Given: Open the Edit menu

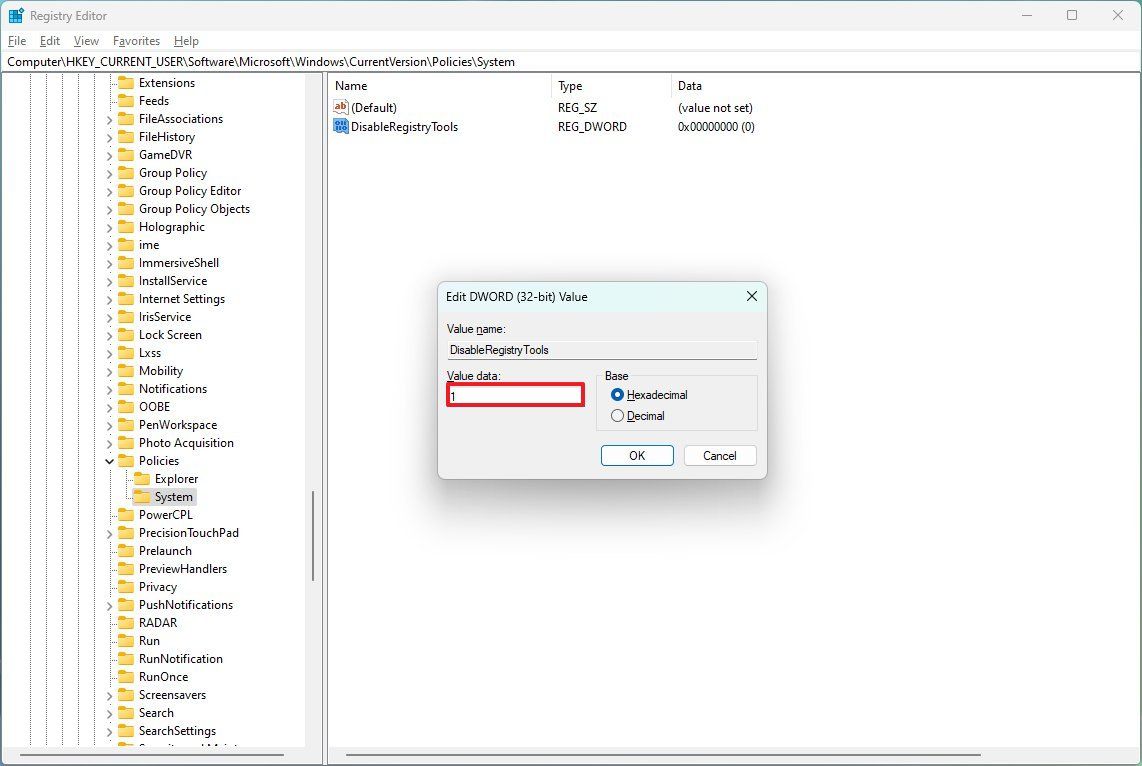Looking at the screenshot, I should point(48,41).
